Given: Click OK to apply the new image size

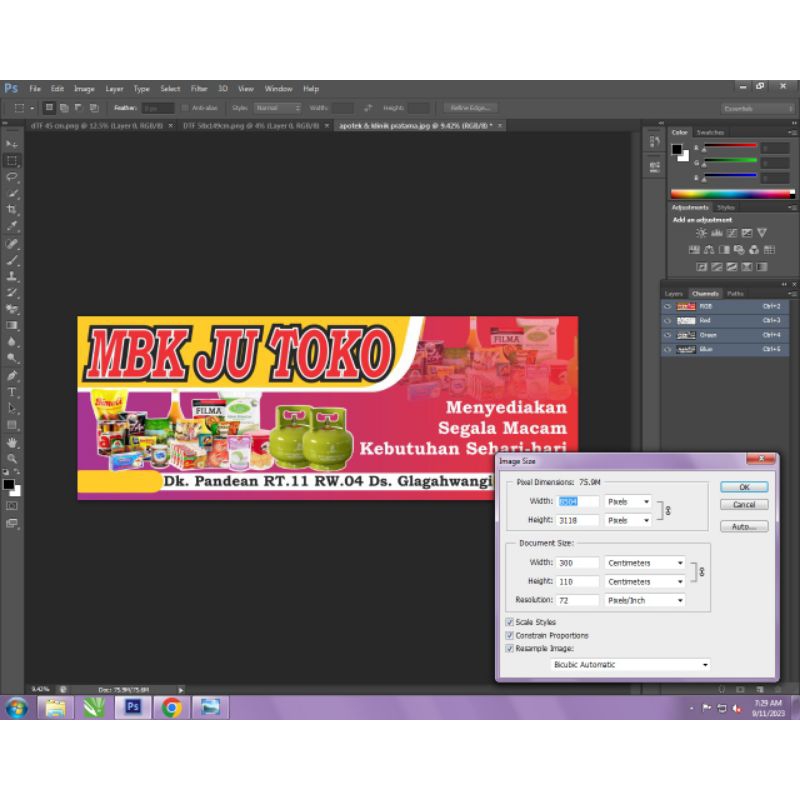Looking at the screenshot, I should point(743,487).
